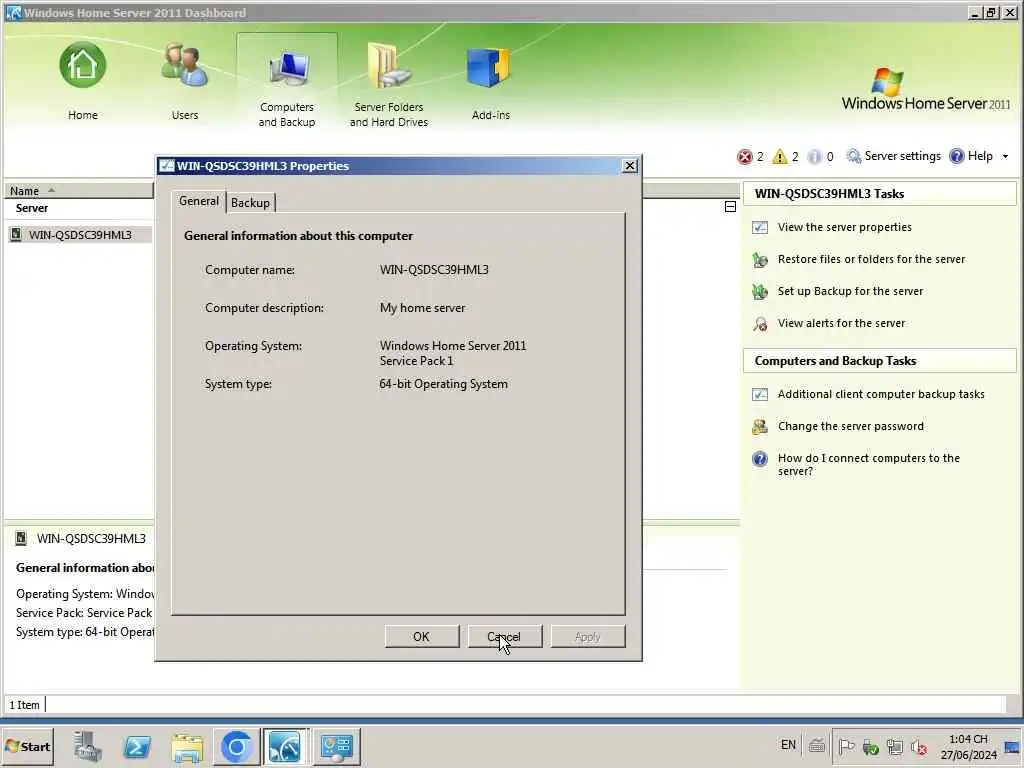This screenshot has height=768, width=1024.
Task: Click Cancel in Properties dialog
Action: click(x=505, y=637)
